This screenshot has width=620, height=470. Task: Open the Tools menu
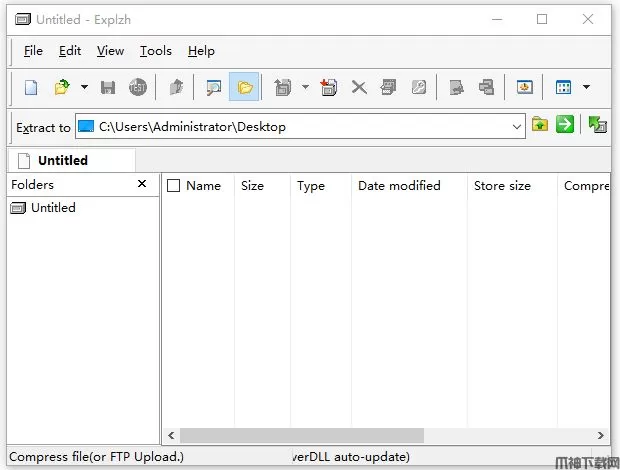point(155,51)
